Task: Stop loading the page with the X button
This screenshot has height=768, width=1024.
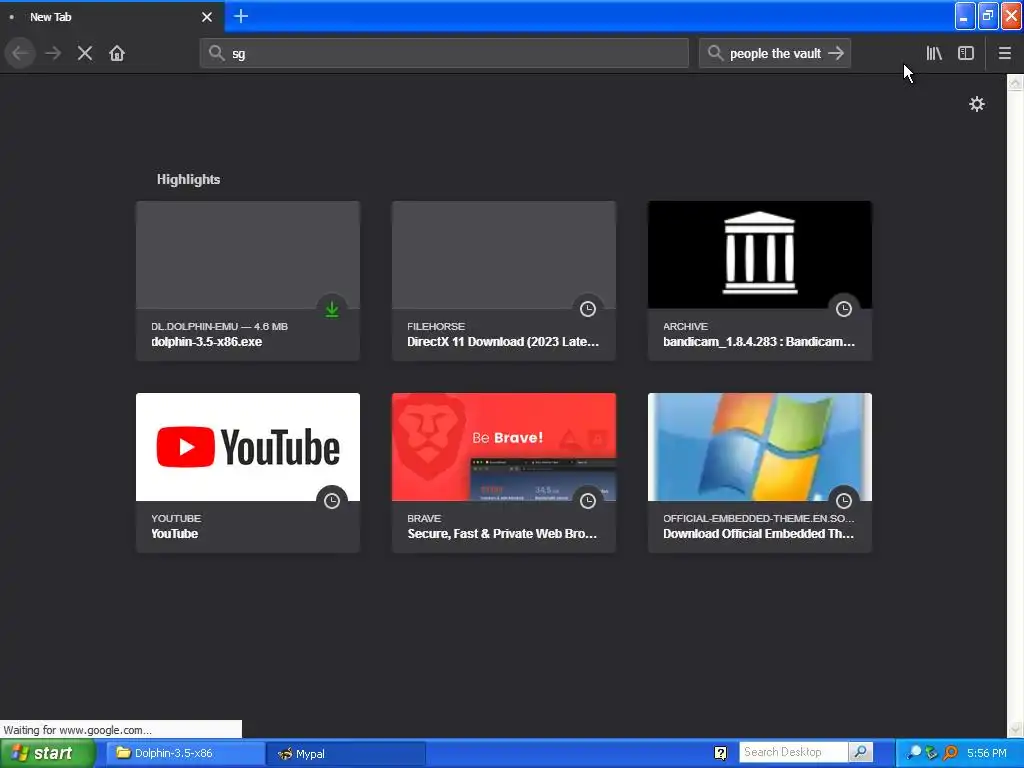Action: click(x=85, y=54)
